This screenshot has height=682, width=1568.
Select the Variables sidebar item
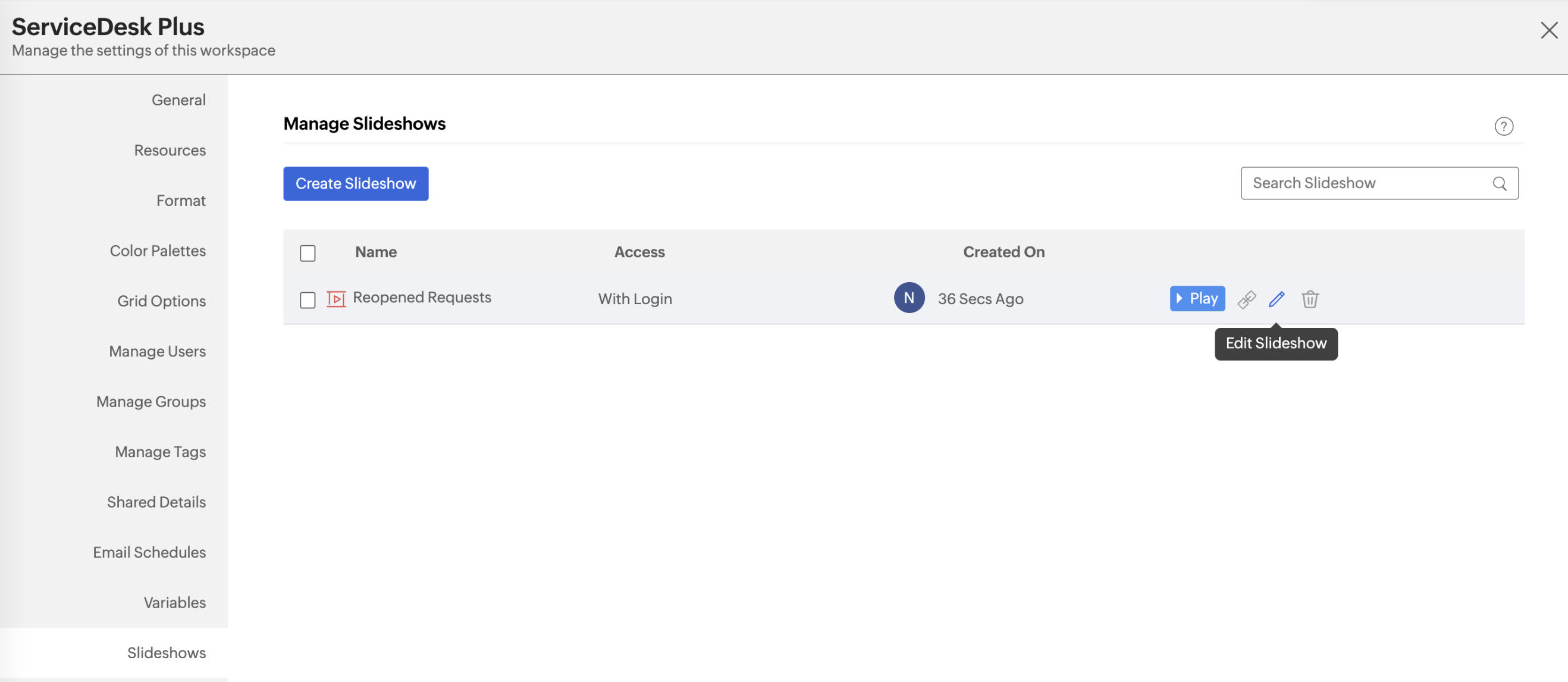pyautogui.click(x=175, y=602)
